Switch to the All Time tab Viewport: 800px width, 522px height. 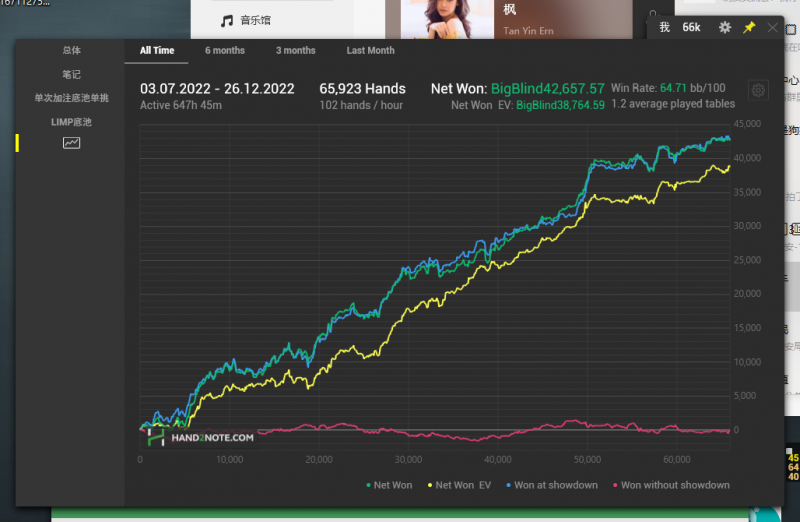point(157,51)
